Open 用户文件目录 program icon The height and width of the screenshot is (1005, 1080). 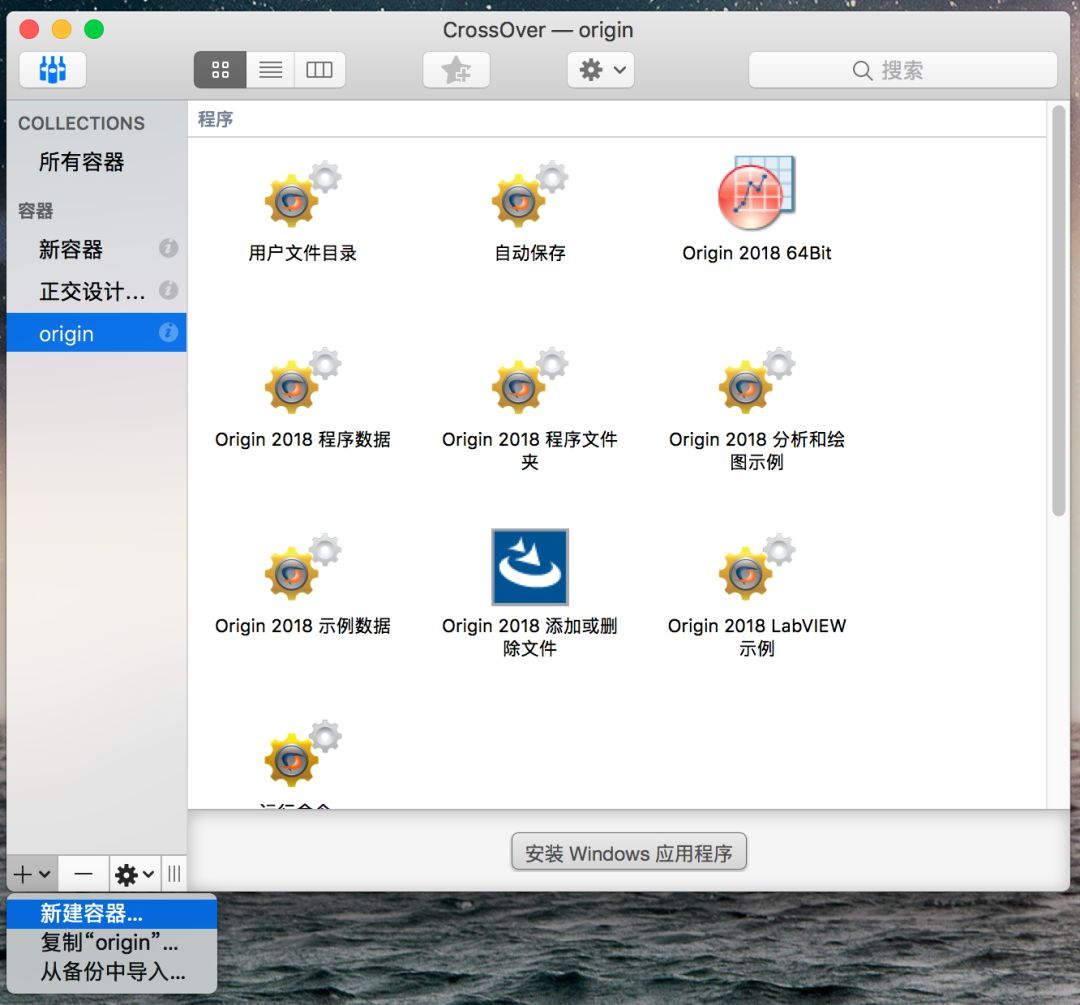[302, 194]
